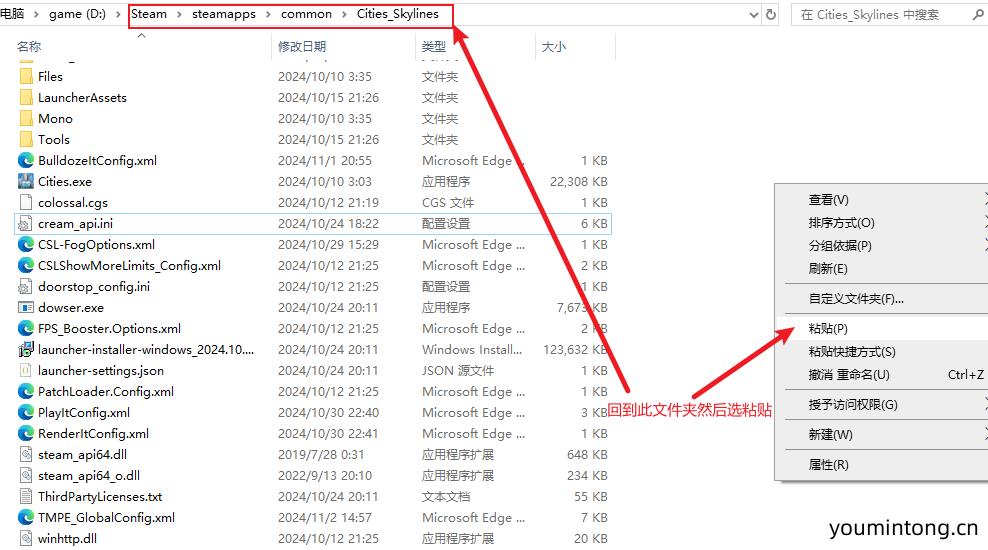This screenshot has height=550, width=988.
Task: Click the refresh icon beside the address bar
Action: (771, 14)
